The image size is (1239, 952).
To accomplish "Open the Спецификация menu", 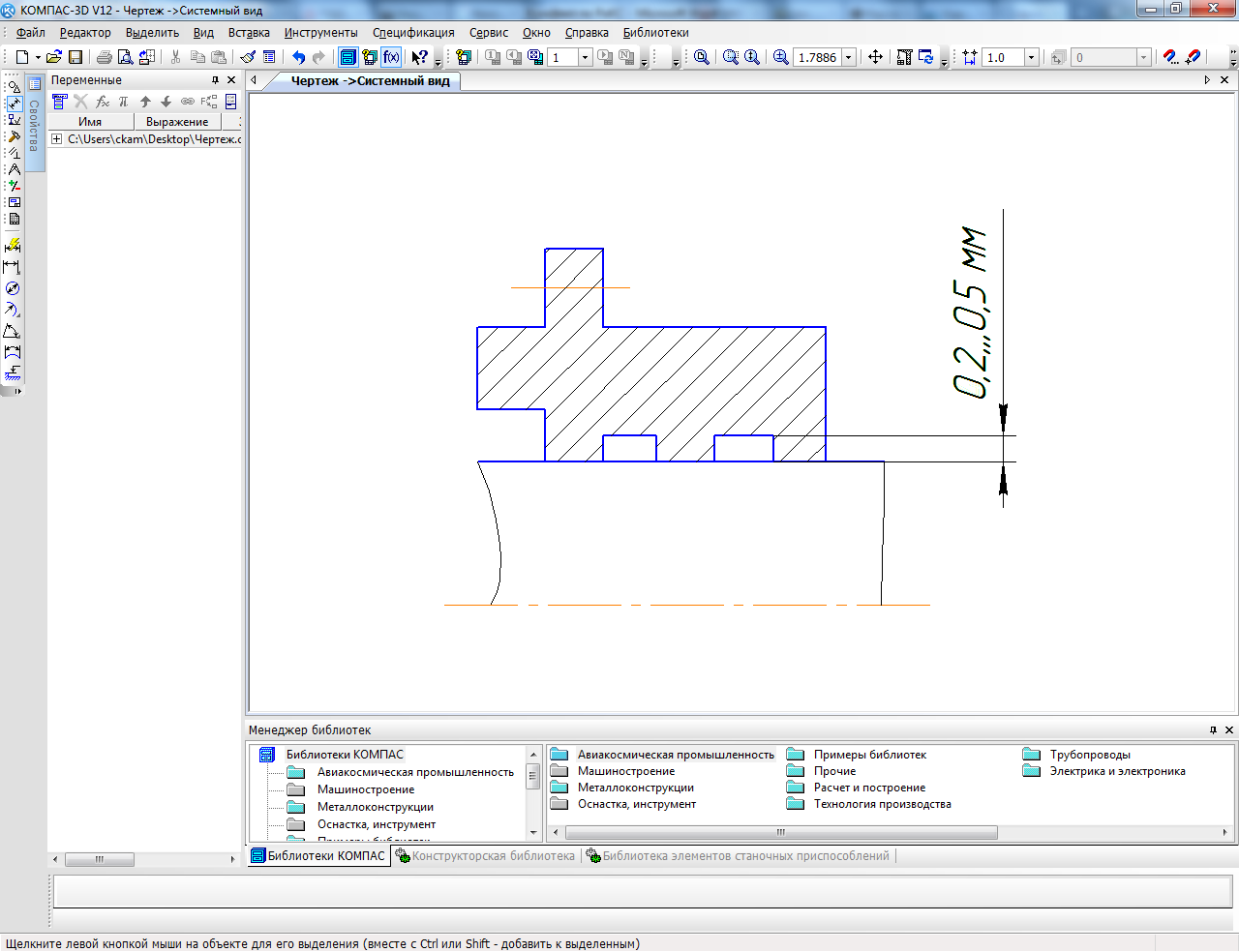I will [x=413, y=33].
